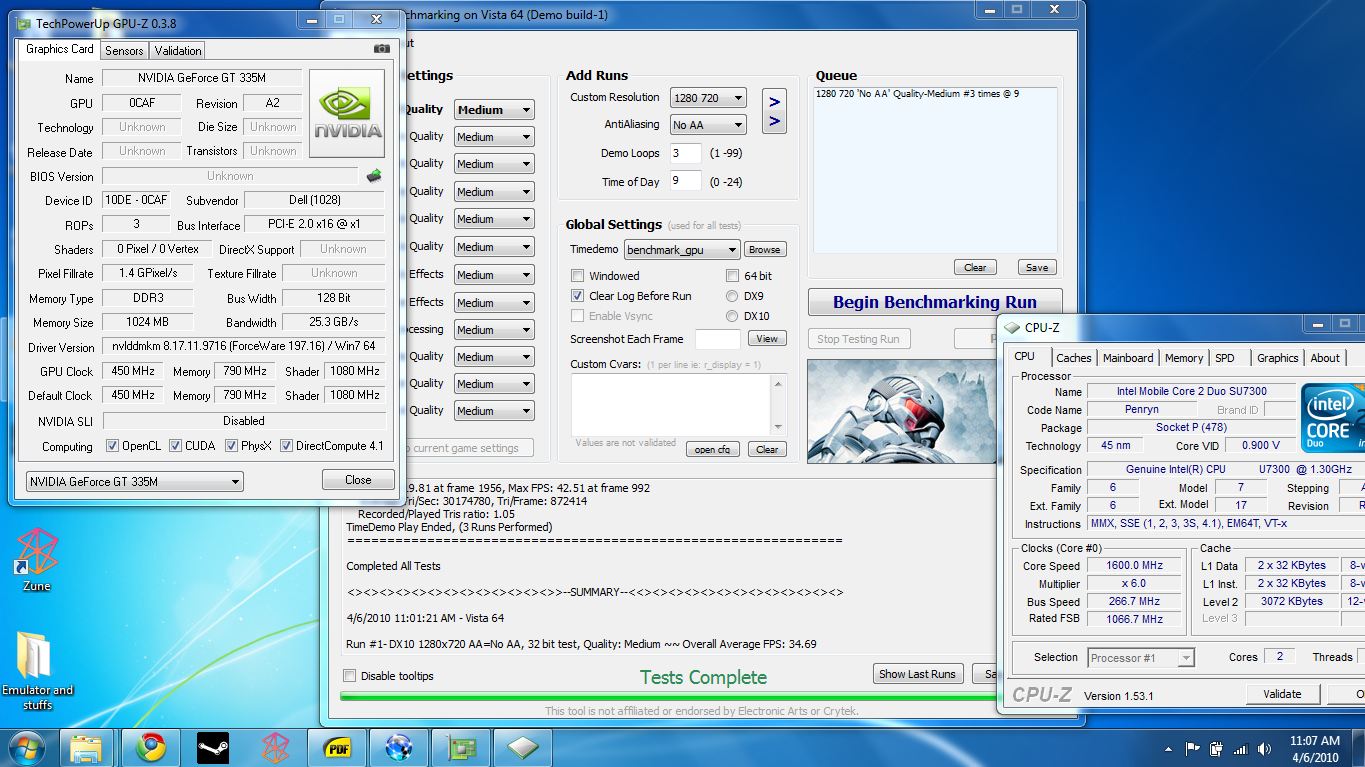This screenshot has width=1365, height=767.
Task: Click the Validate button in CPU-Z
Action: 1282,694
